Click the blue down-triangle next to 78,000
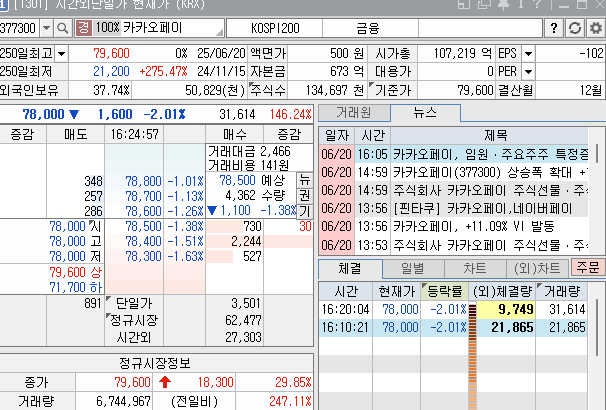Image resolution: width=606 pixels, height=410 pixels. (x=74, y=114)
